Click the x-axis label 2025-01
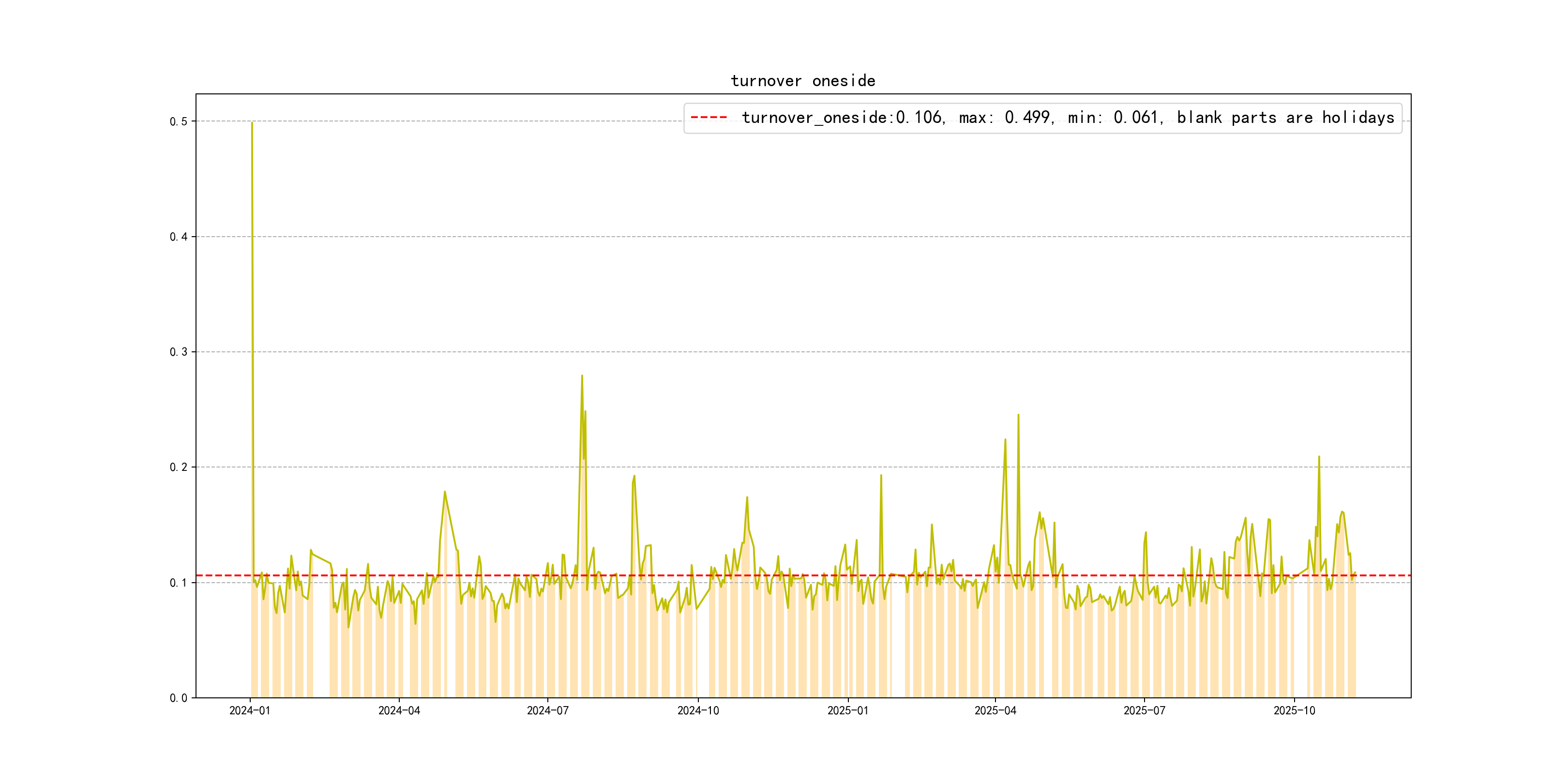The width and height of the screenshot is (1568, 784). click(847, 711)
